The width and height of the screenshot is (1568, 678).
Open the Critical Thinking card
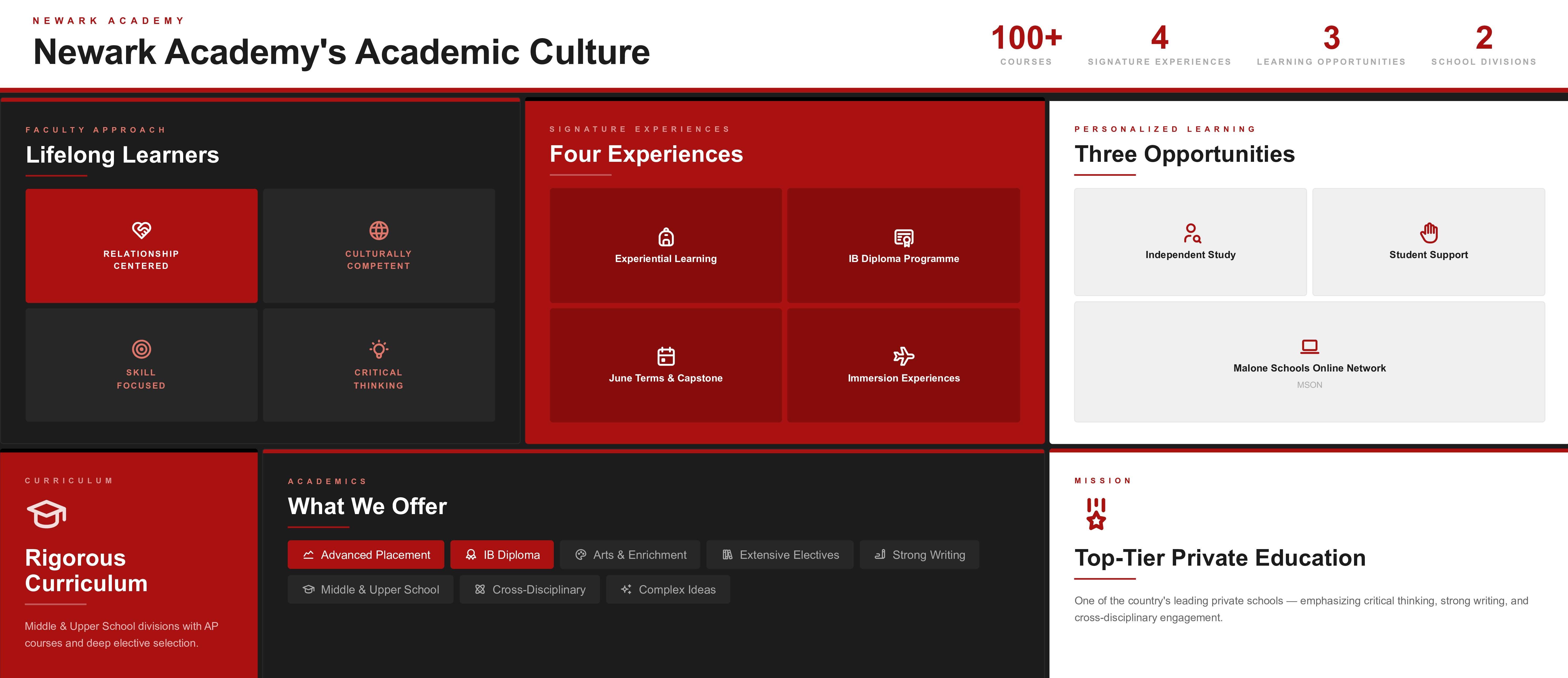(x=379, y=365)
